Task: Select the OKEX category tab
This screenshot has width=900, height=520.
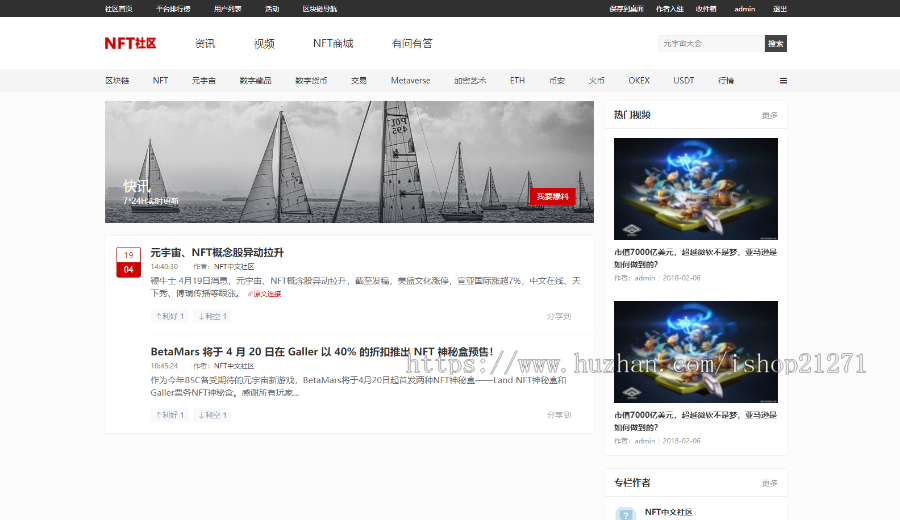Action: tap(639, 80)
